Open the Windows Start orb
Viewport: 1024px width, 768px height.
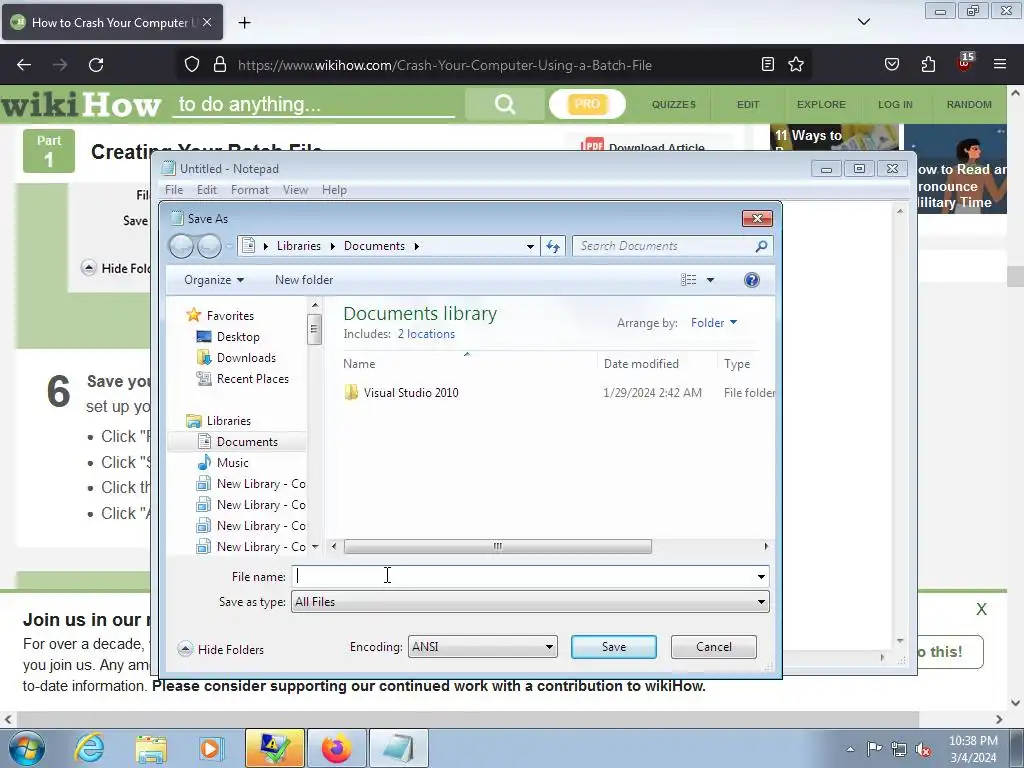coord(27,748)
